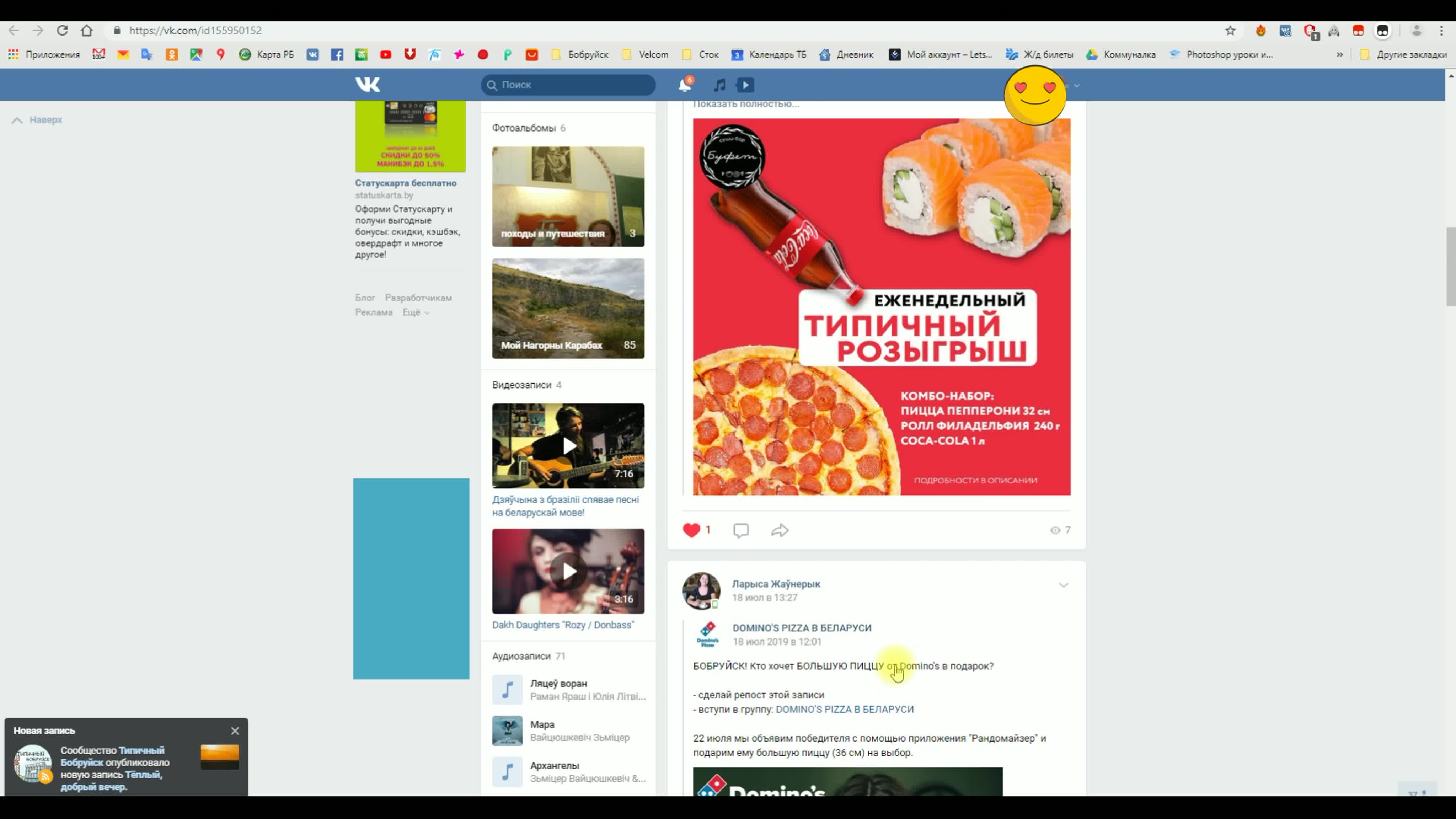Open the music note icon in header
This screenshot has width=1456, height=819.
pos(719,85)
